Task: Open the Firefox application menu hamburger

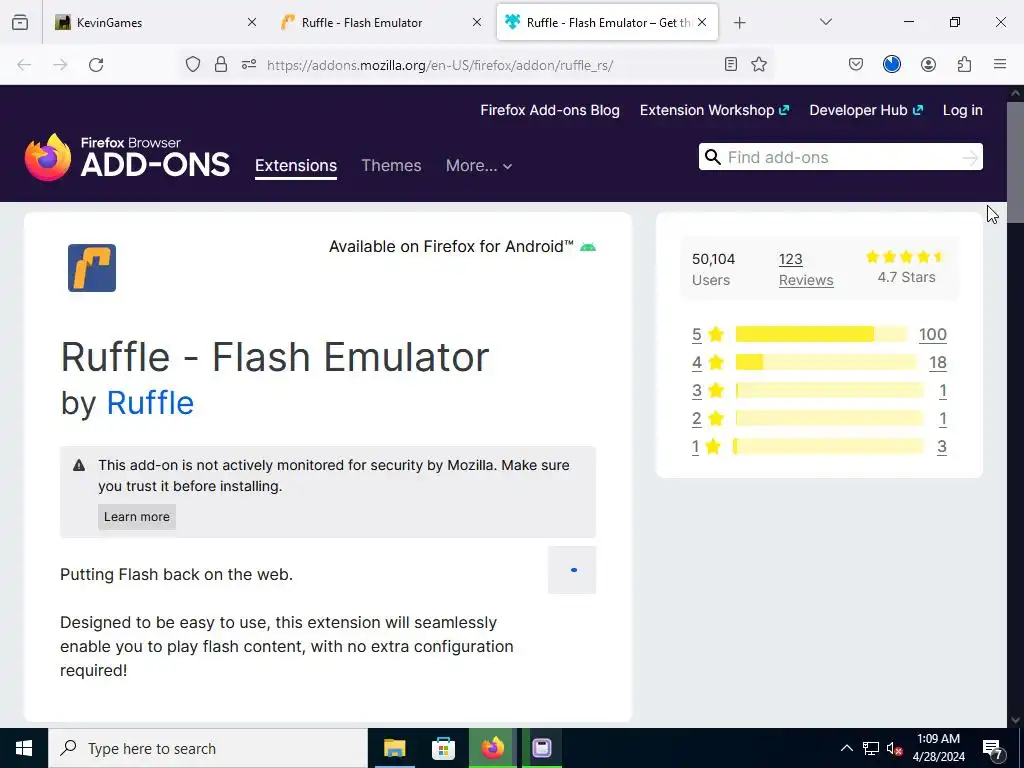Action: [1000, 64]
